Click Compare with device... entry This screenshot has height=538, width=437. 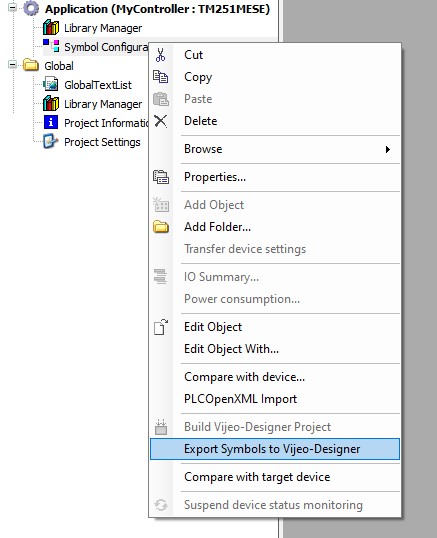(244, 377)
